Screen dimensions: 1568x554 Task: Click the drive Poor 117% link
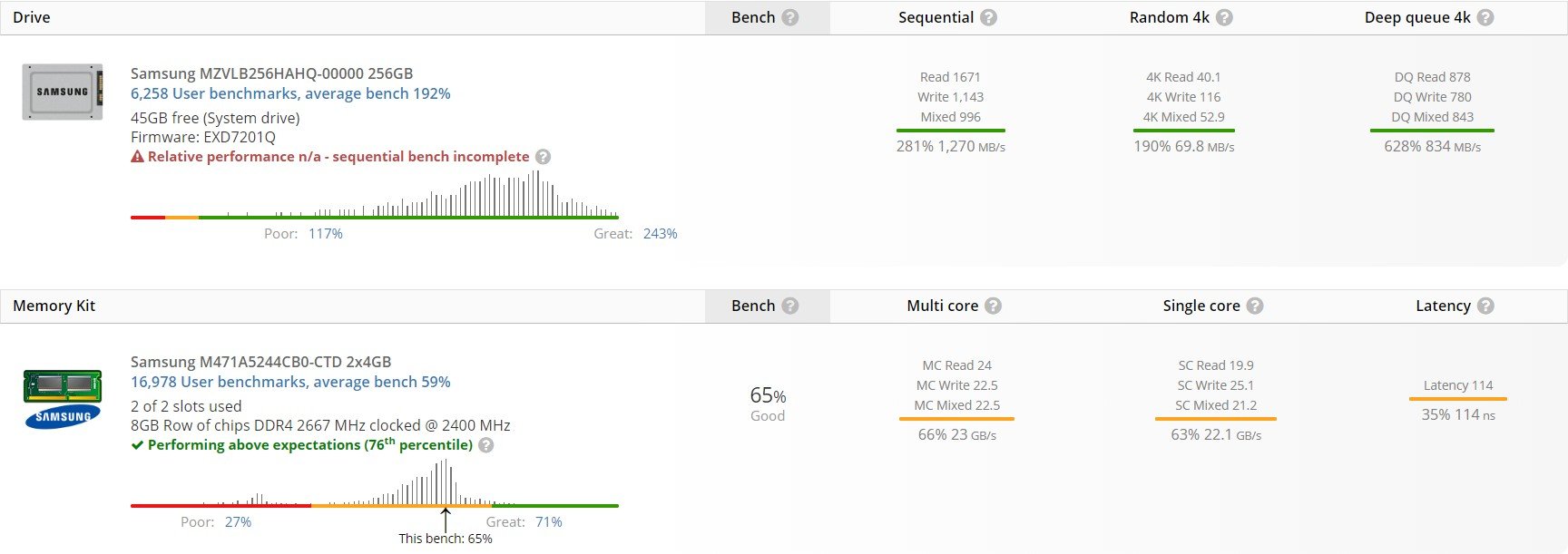coord(326,234)
